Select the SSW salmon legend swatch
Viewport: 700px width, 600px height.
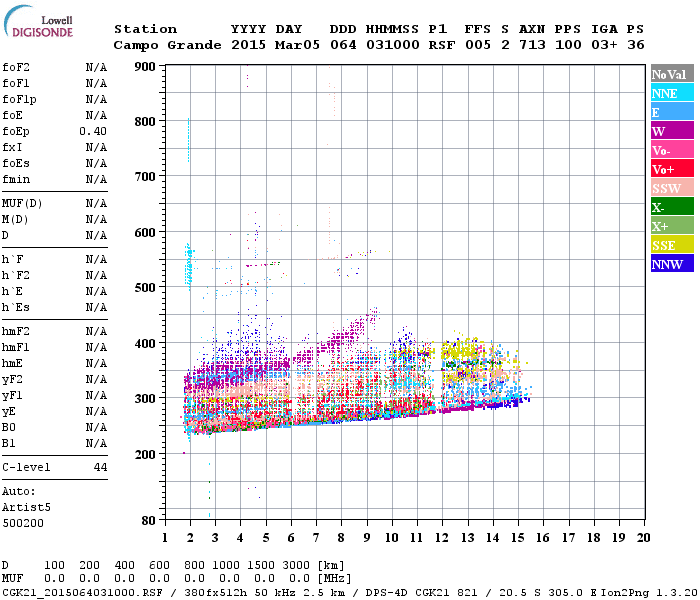coord(672,188)
